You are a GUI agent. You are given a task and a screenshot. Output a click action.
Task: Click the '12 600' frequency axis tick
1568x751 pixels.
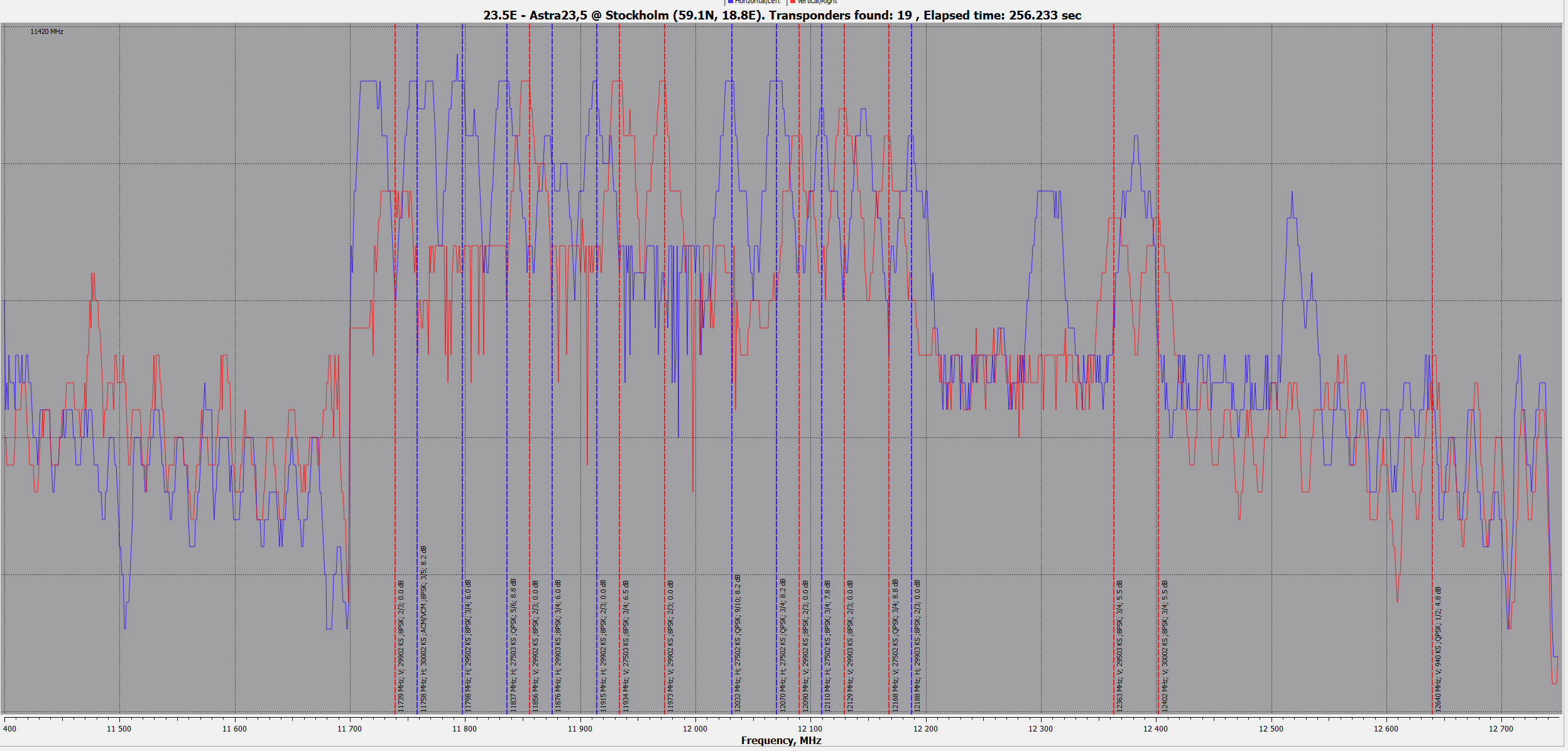[1386, 729]
